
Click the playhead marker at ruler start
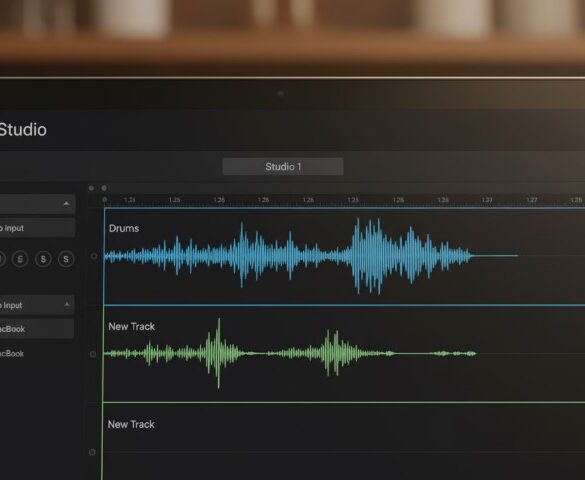point(105,200)
